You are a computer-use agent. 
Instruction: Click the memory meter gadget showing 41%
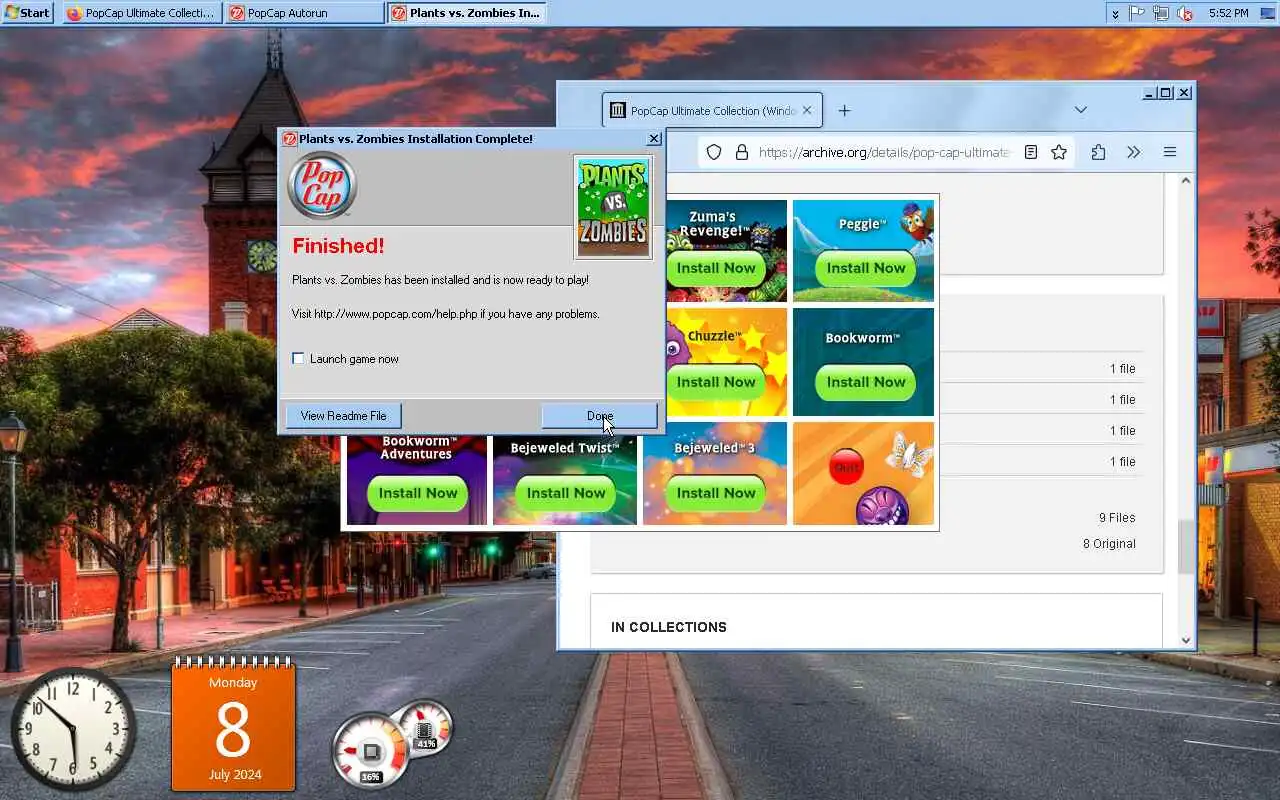click(425, 727)
